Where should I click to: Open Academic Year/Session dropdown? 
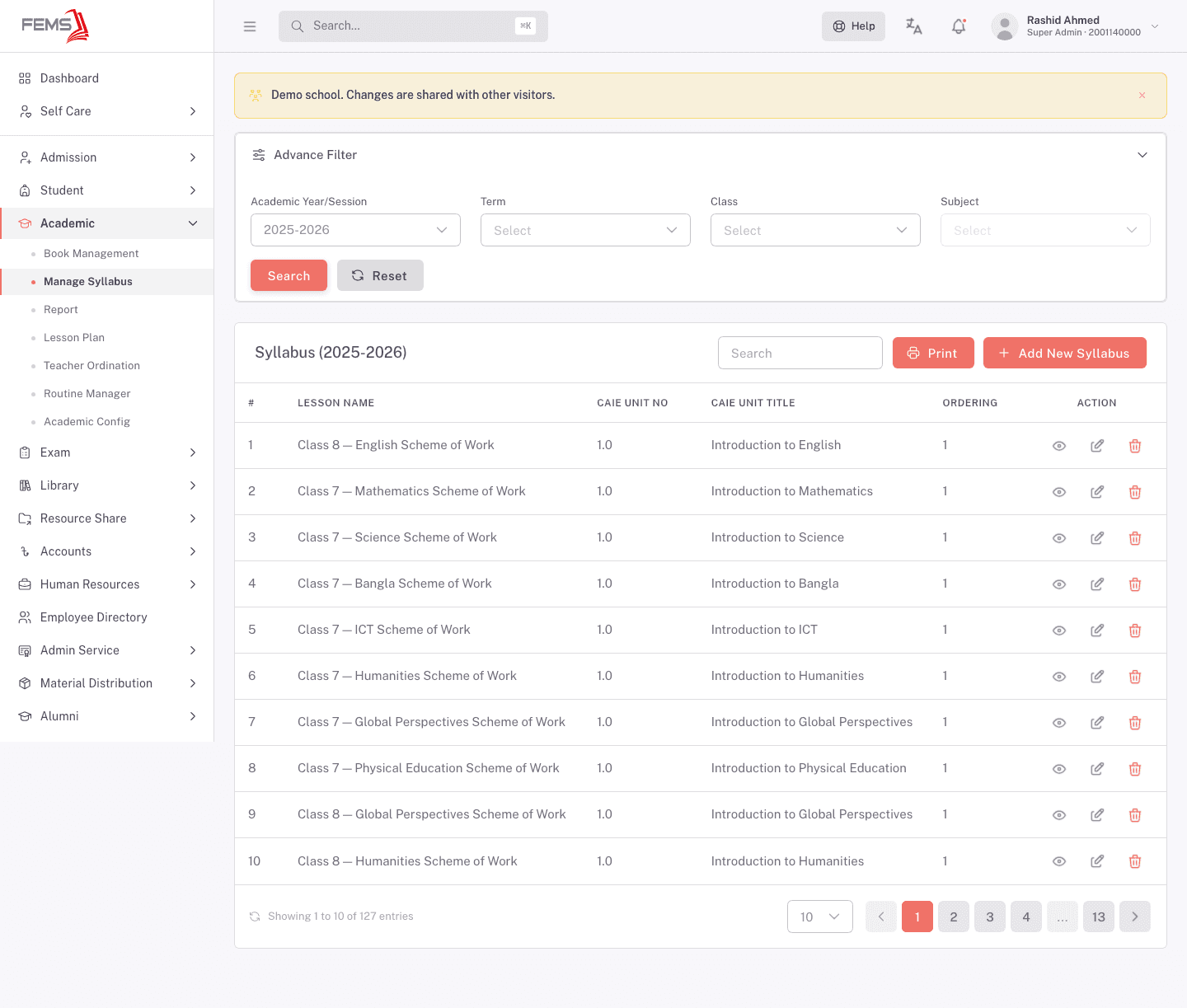pyautogui.click(x=355, y=230)
